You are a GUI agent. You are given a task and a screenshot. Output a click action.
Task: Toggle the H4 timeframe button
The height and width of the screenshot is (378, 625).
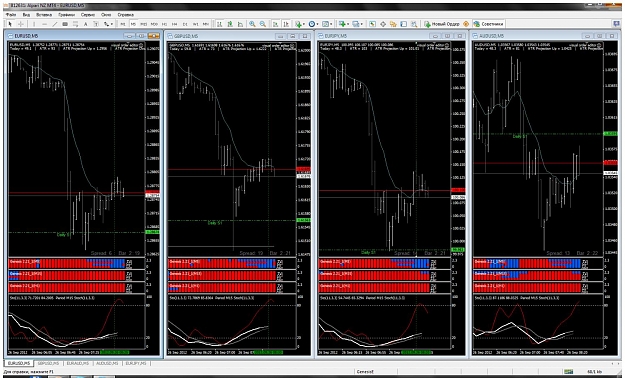175,24
